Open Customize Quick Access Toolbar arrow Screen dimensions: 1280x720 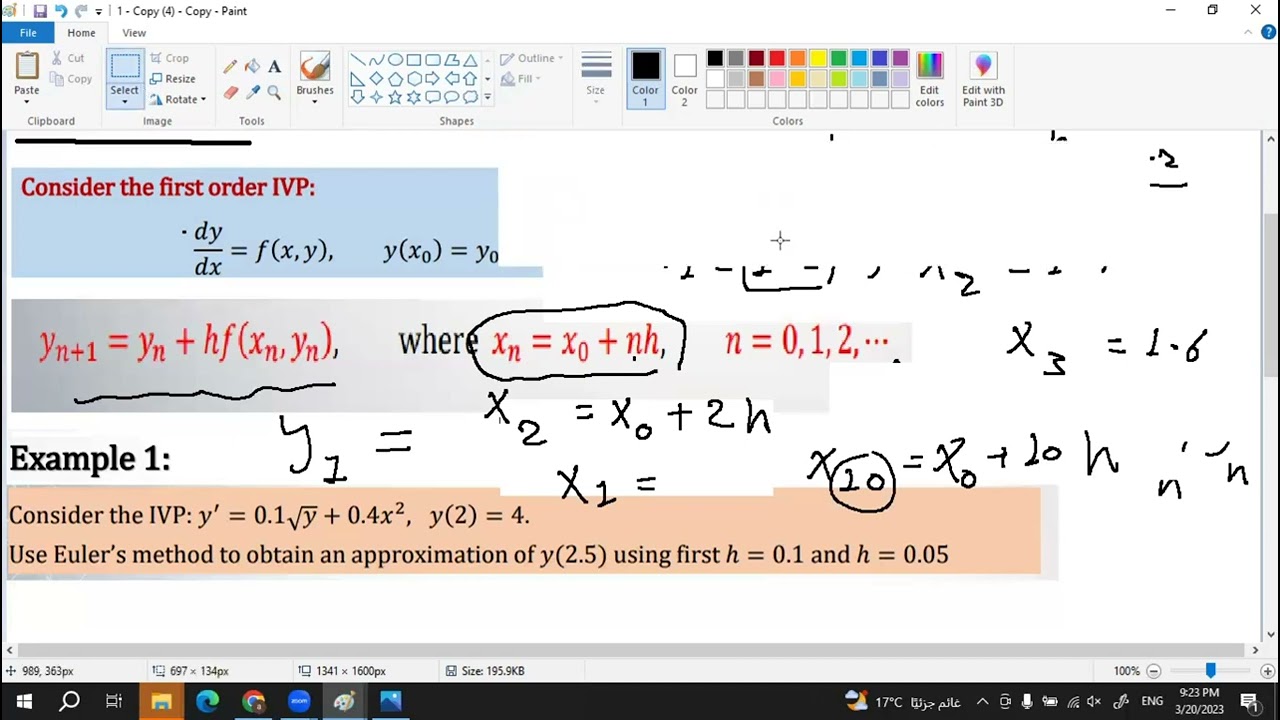[98, 12]
